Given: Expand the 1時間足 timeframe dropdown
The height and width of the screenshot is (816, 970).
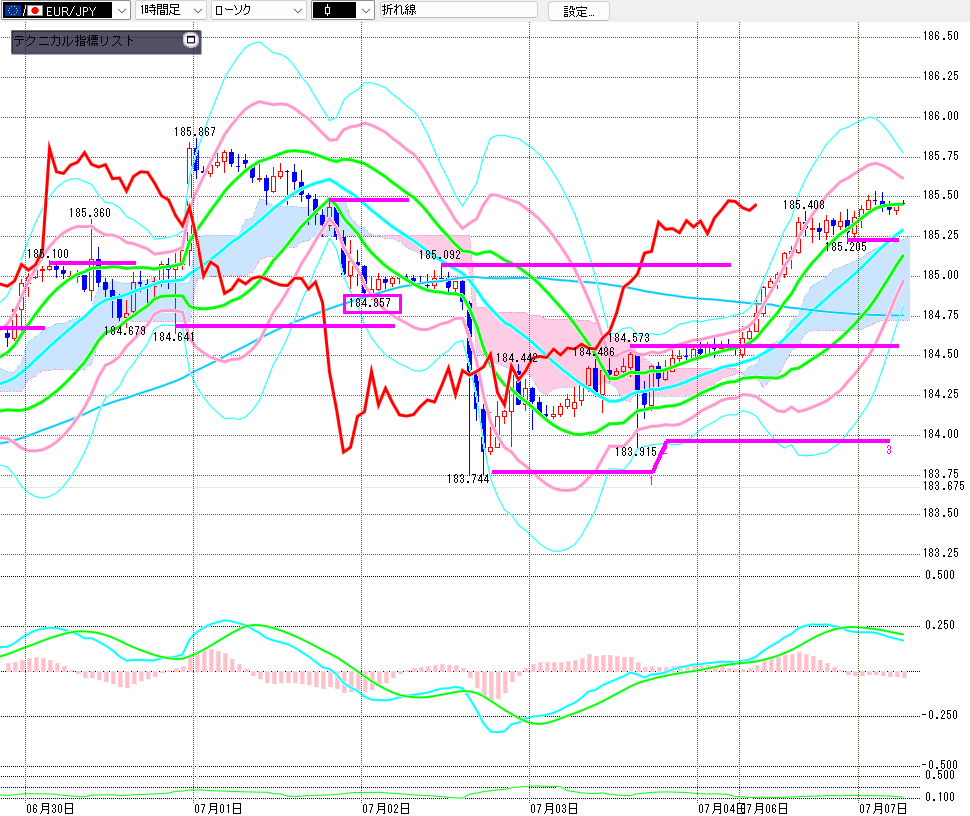Looking at the screenshot, I should (x=171, y=11).
